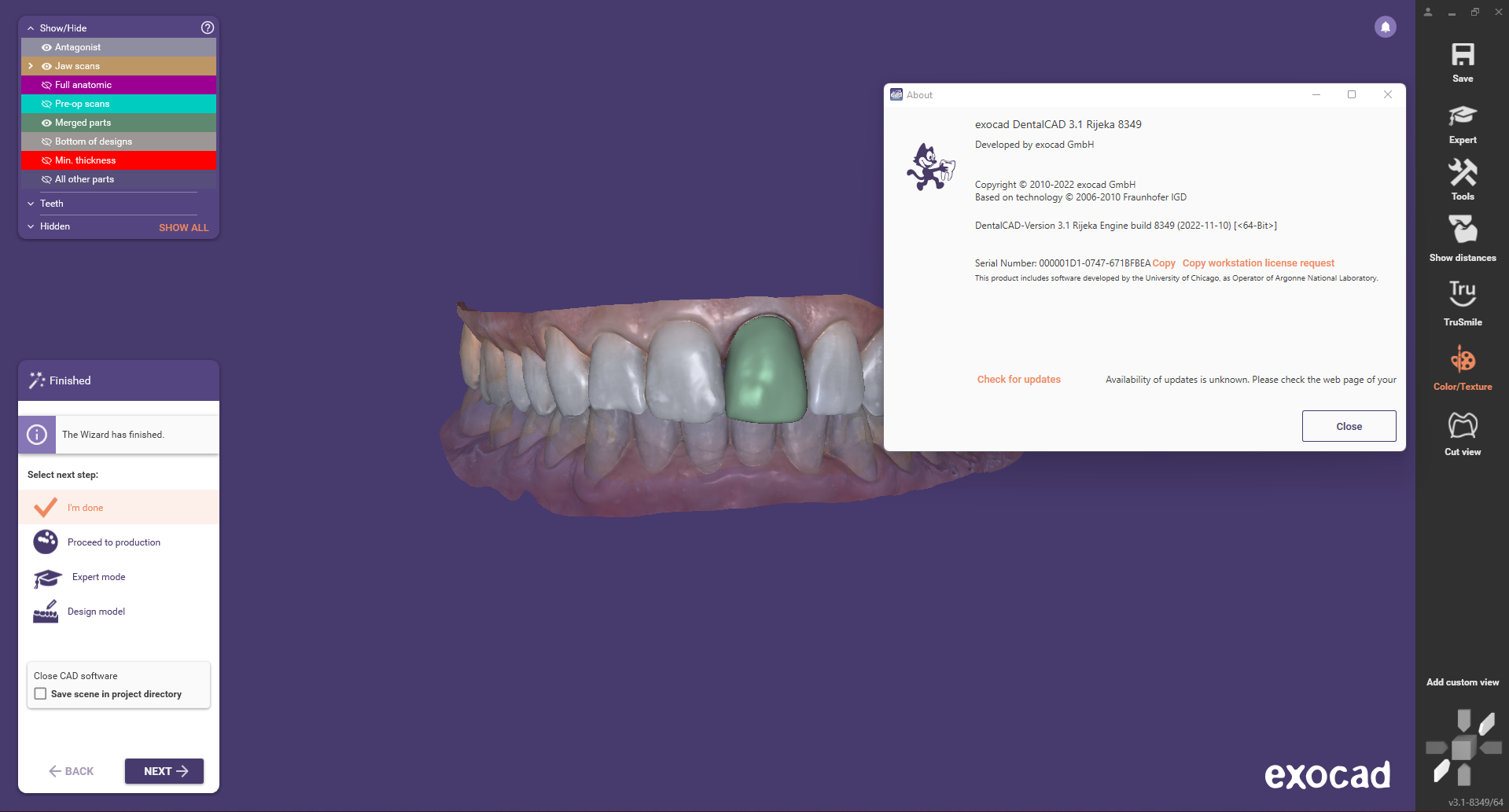Select I'm done next step

[x=119, y=507]
